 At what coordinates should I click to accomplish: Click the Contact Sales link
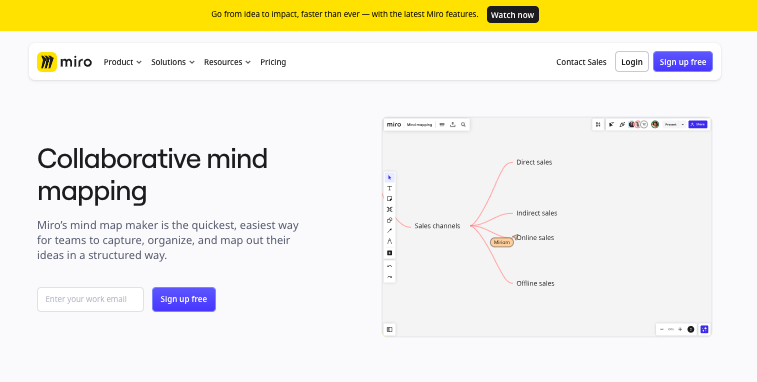click(x=581, y=62)
